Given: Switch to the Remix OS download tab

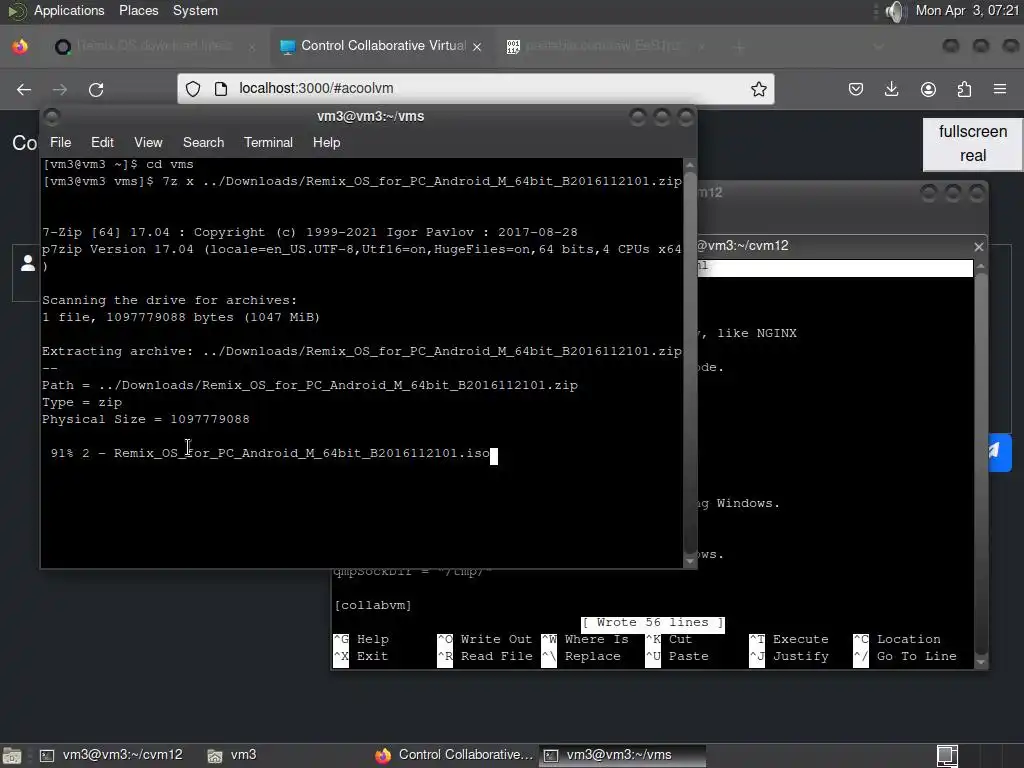Looking at the screenshot, I should [x=154, y=46].
